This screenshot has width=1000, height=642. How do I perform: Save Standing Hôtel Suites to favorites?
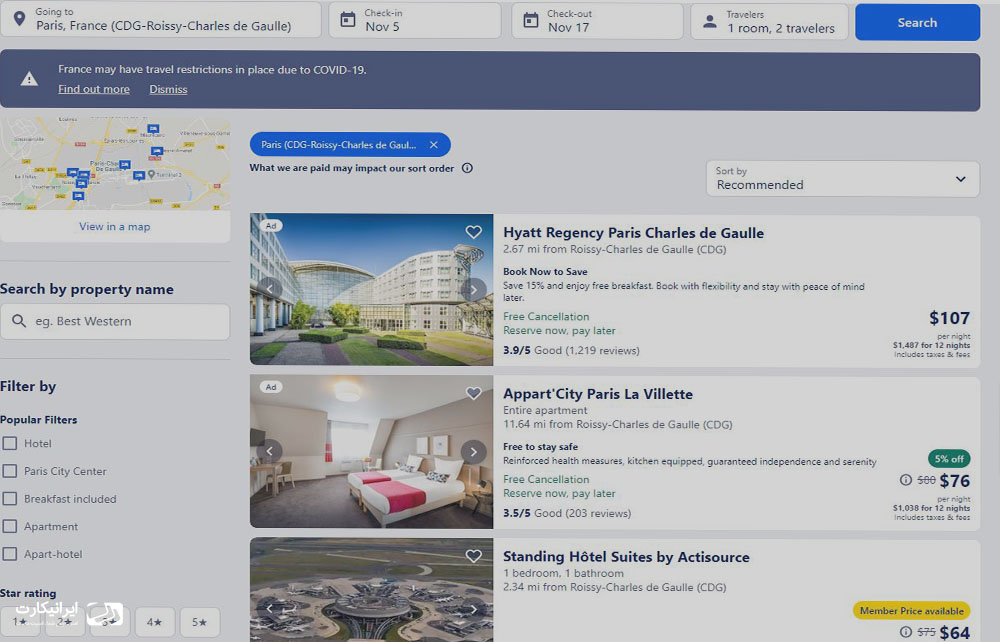[473, 556]
